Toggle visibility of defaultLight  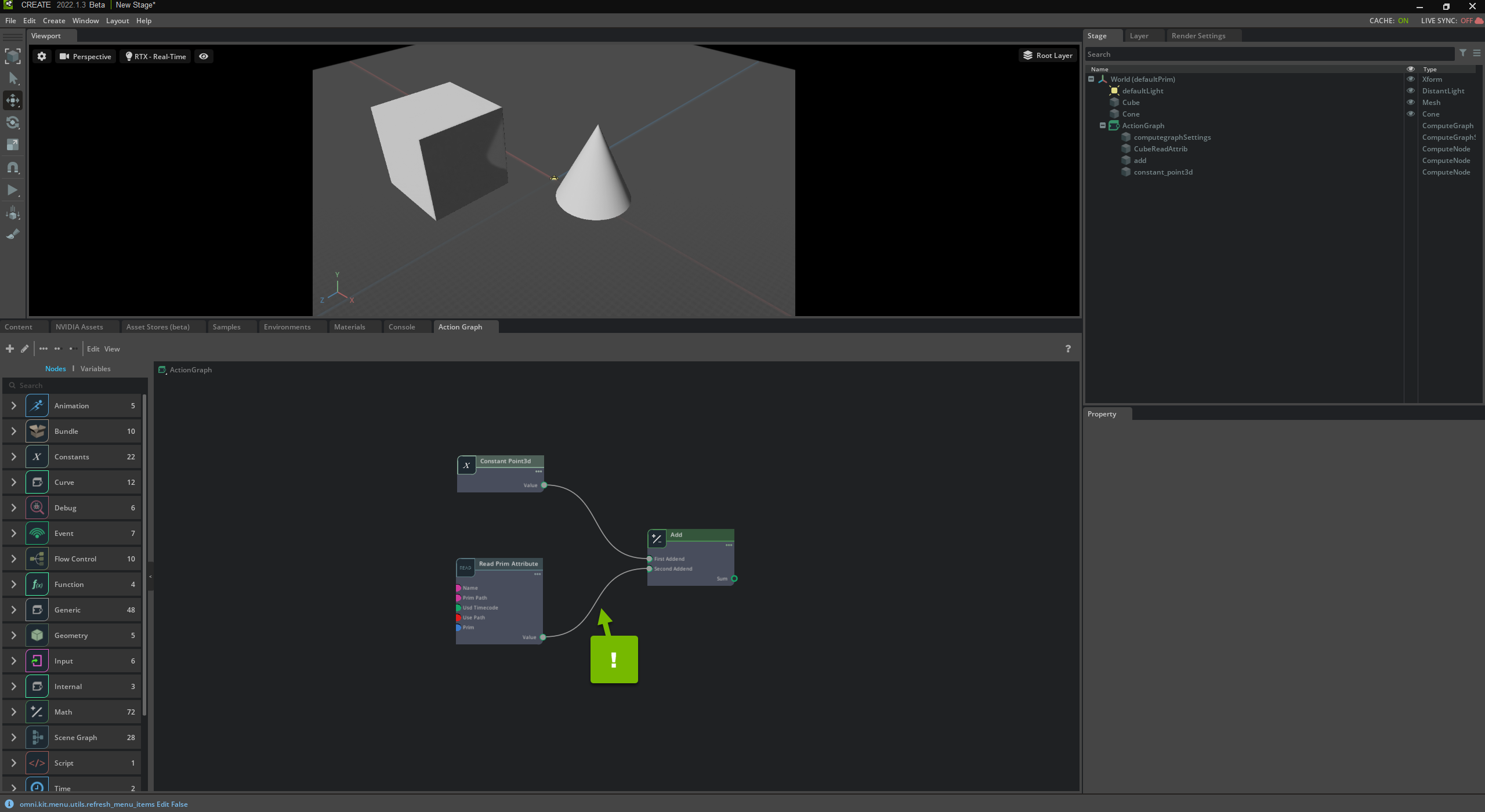point(1411,90)
